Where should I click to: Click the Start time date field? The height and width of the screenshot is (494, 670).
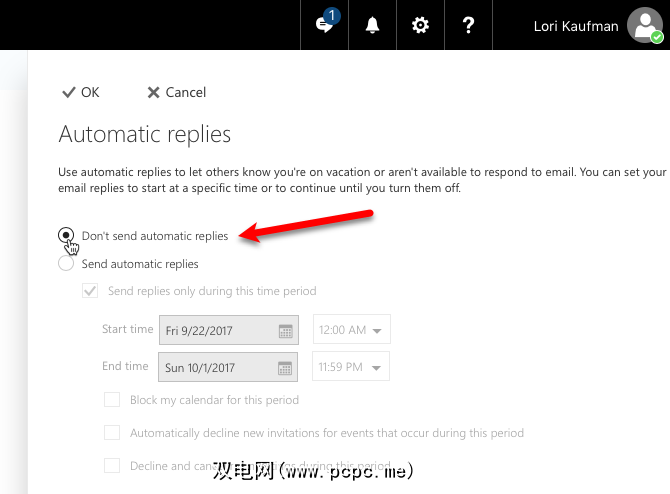[x=215, y=330]
